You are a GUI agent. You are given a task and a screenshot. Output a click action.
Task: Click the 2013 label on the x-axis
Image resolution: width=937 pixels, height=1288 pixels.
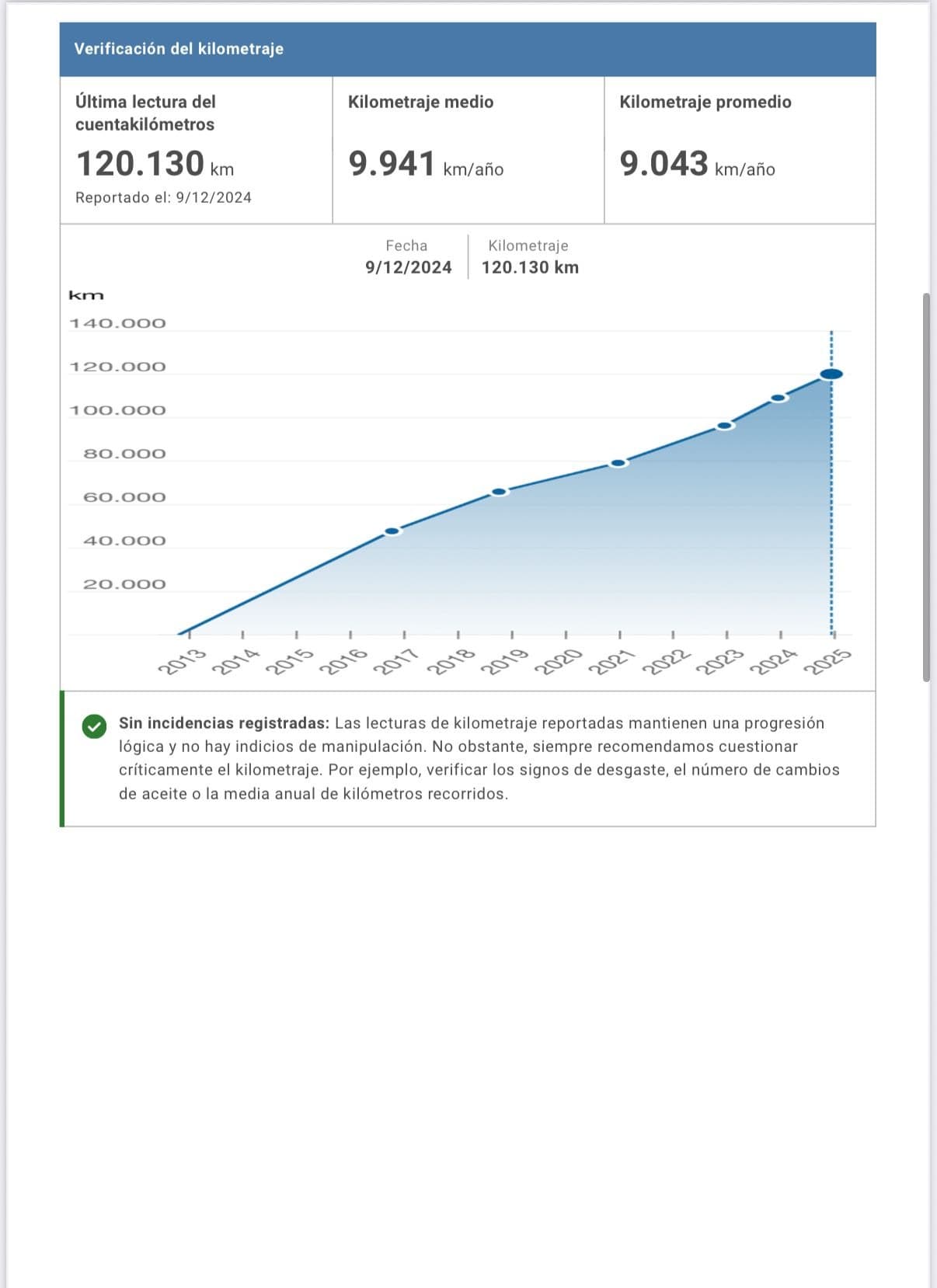[183, 661]
